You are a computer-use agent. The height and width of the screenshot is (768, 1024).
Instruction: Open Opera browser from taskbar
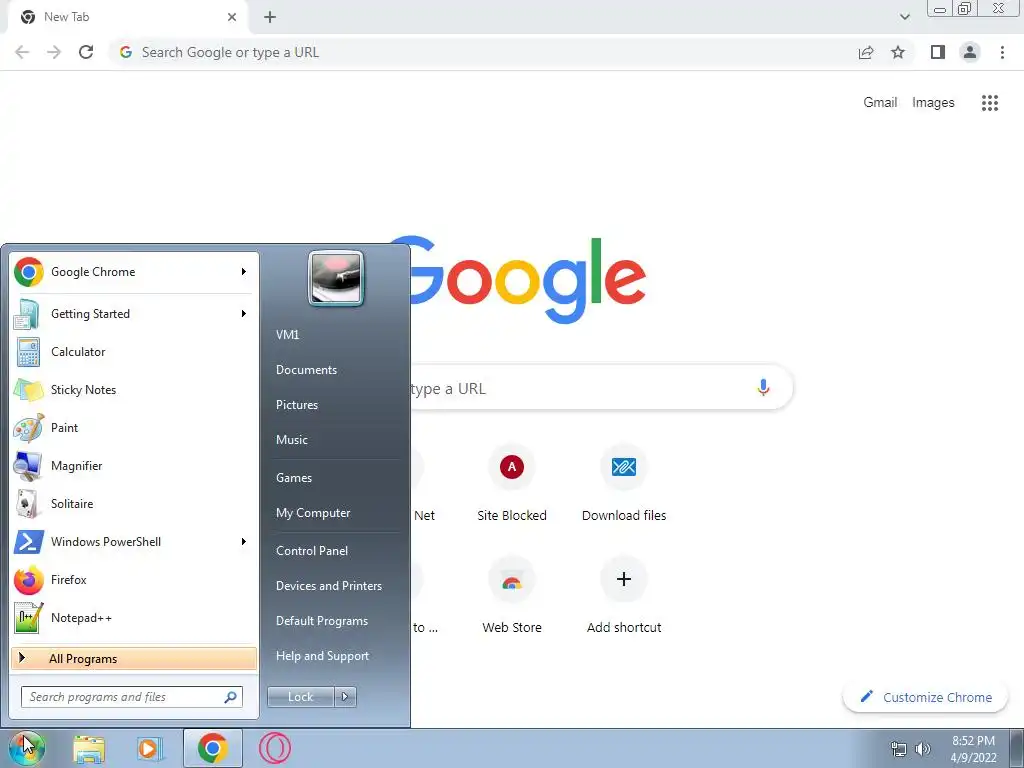click(275, 748)
